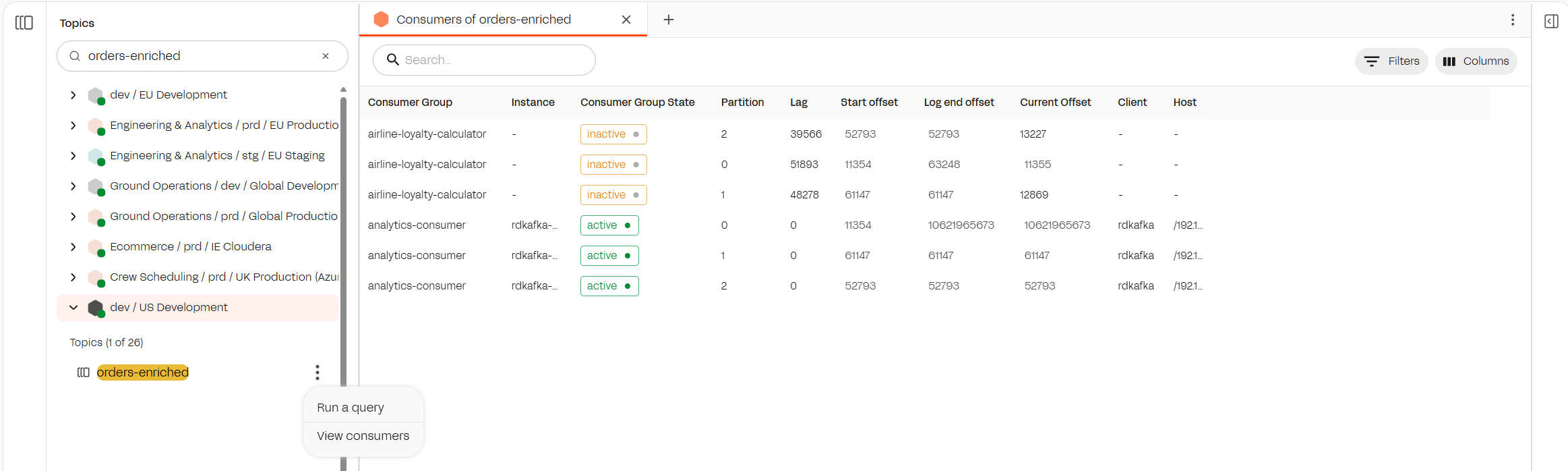Open the Columns selector button
The height and width of the screenshot is (471, 1568).
(x=1476, y=61)
